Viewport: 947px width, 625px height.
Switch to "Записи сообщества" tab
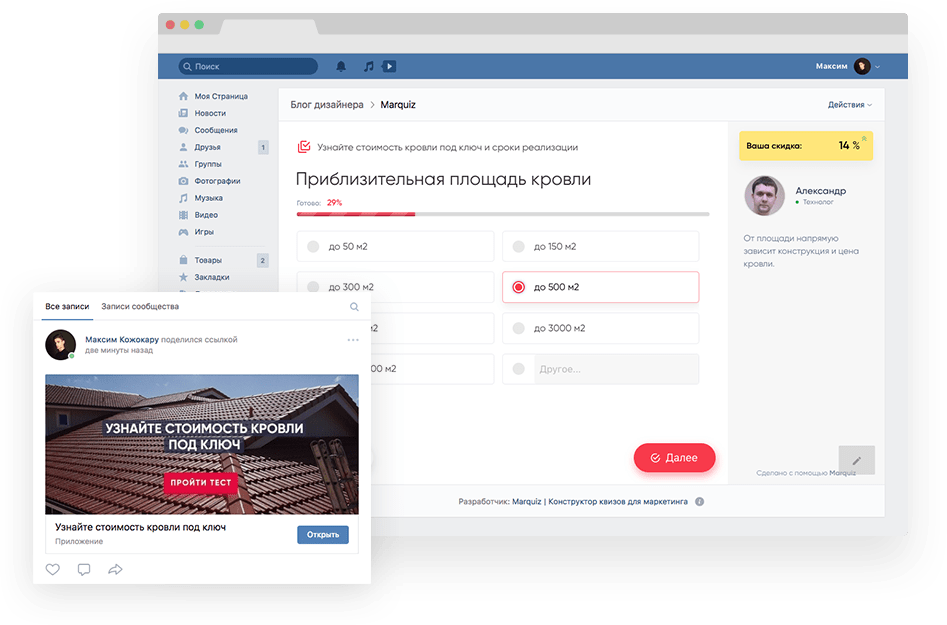(140, 306)
